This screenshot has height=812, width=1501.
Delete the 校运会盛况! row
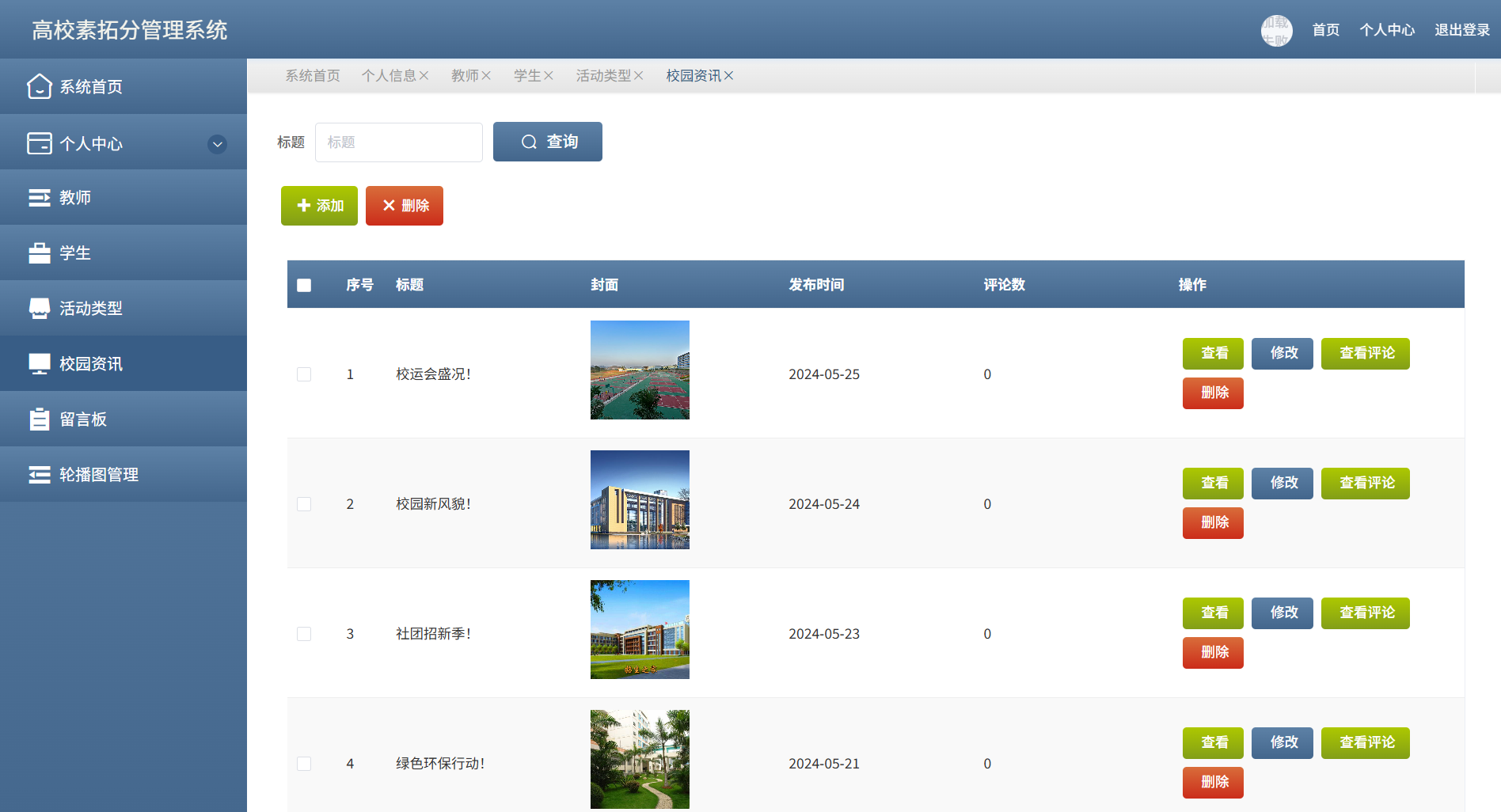pos(1213,393)
